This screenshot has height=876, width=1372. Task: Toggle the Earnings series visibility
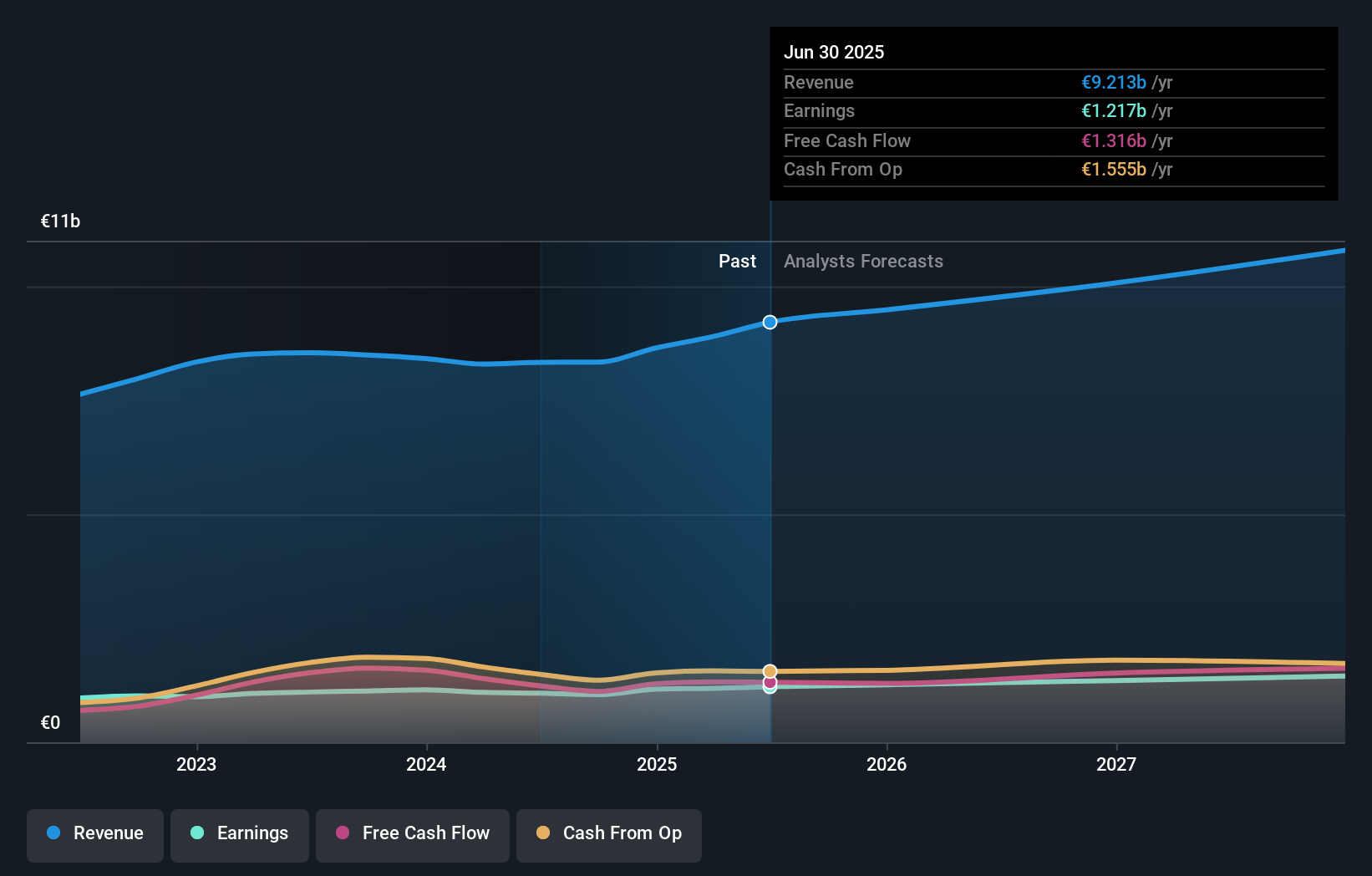click(x=240, y=835)
